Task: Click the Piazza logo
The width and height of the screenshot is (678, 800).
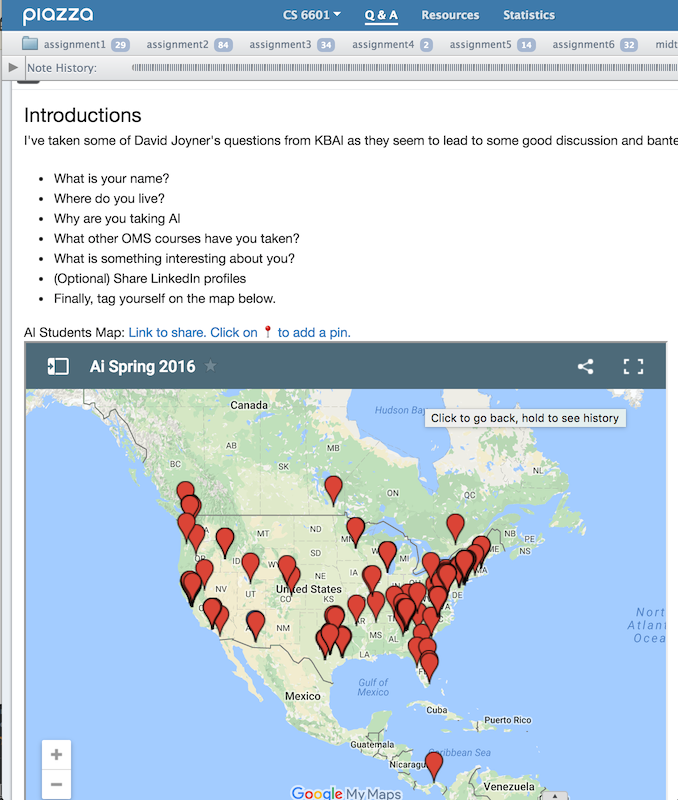Action: point(58,15)
